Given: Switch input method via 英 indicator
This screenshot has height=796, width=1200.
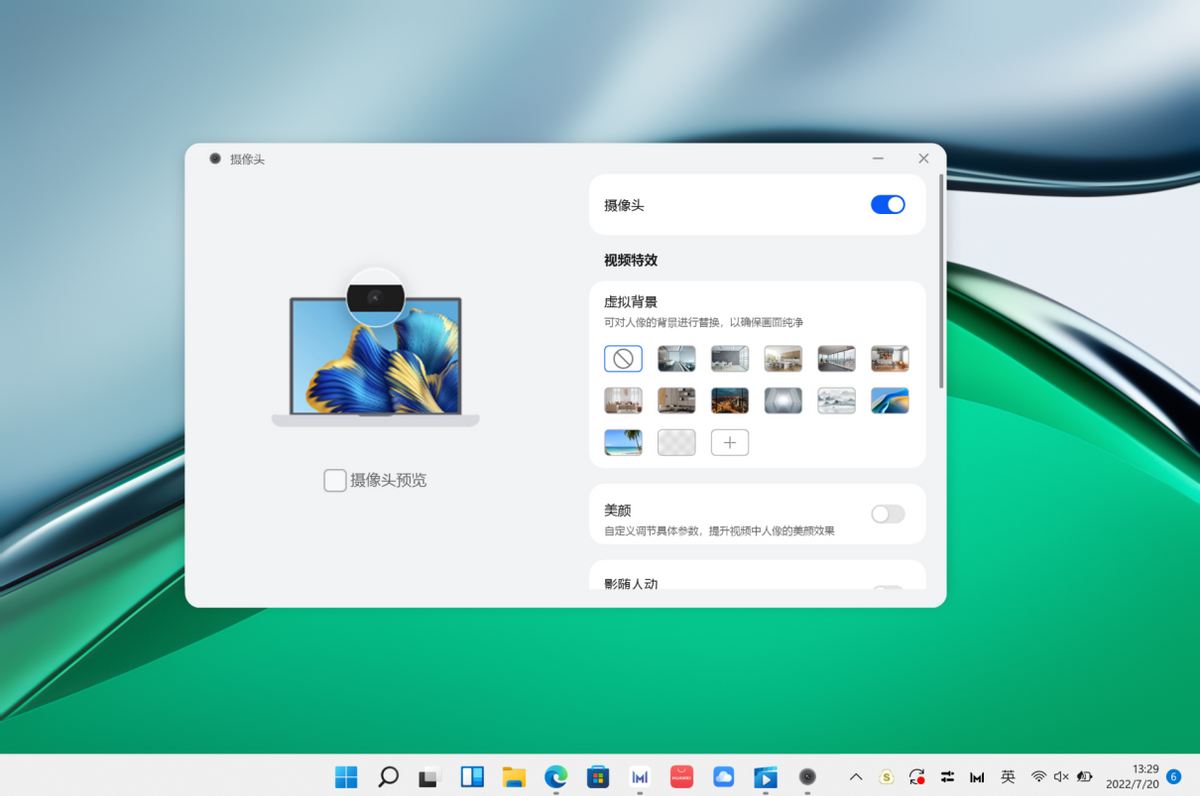Looking at the screenshot, I should [1008, 777].
